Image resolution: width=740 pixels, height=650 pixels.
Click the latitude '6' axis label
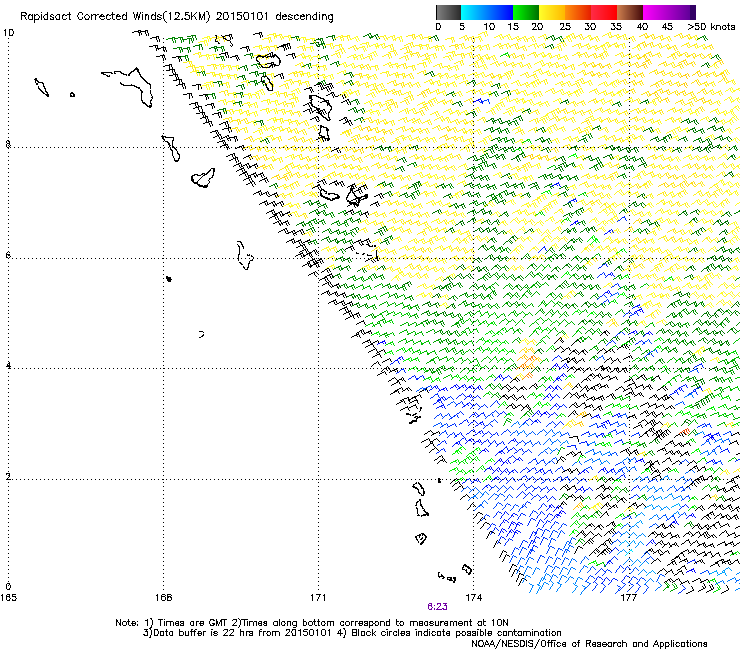tap(8, 255)
